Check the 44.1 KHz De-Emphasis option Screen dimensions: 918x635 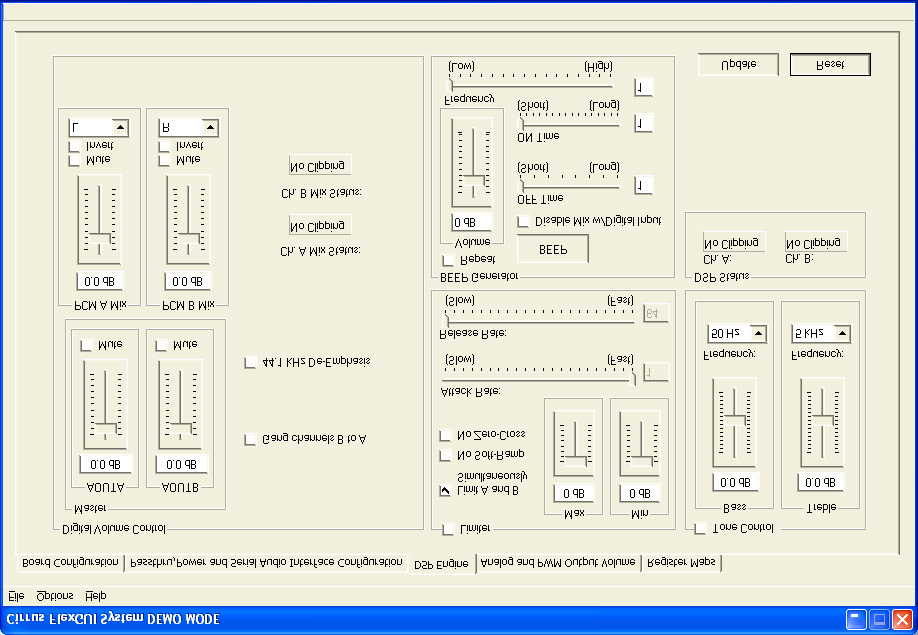click(248, 362)
